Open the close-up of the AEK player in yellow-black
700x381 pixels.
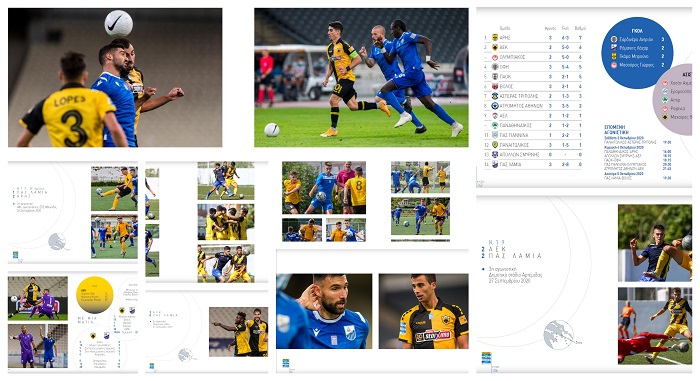pyautogui.click(x=424, y=311)
